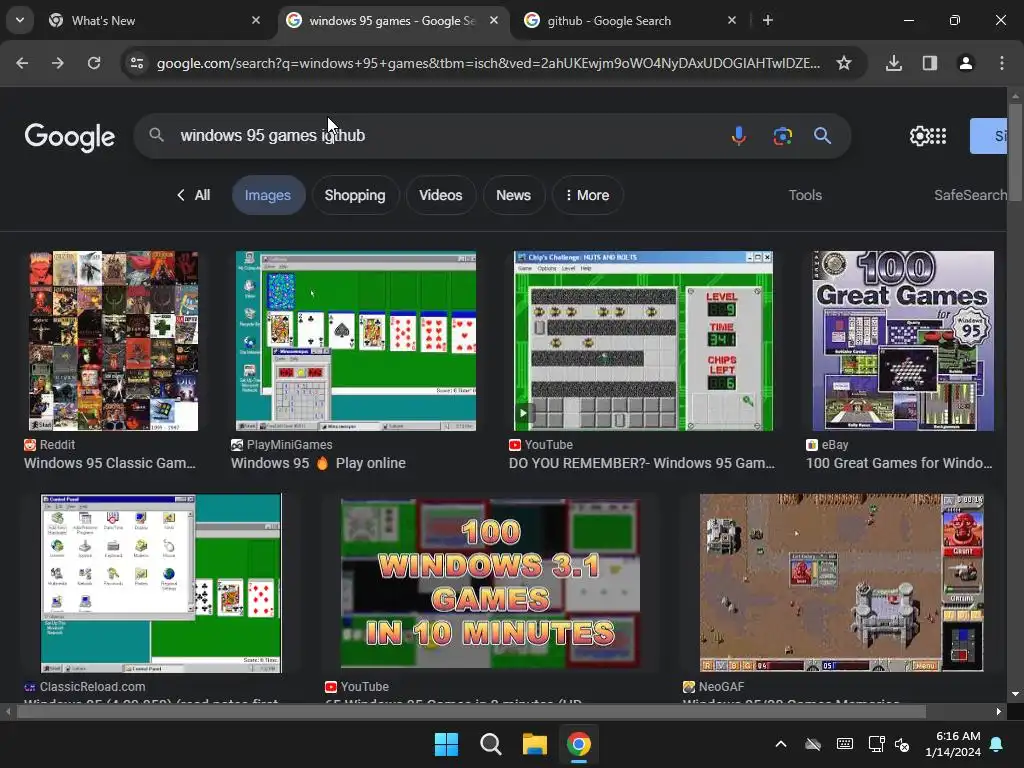This screenshot has width=1024, height=768.
Task: Open the Google apps grid
Action: tap(938, 136)
